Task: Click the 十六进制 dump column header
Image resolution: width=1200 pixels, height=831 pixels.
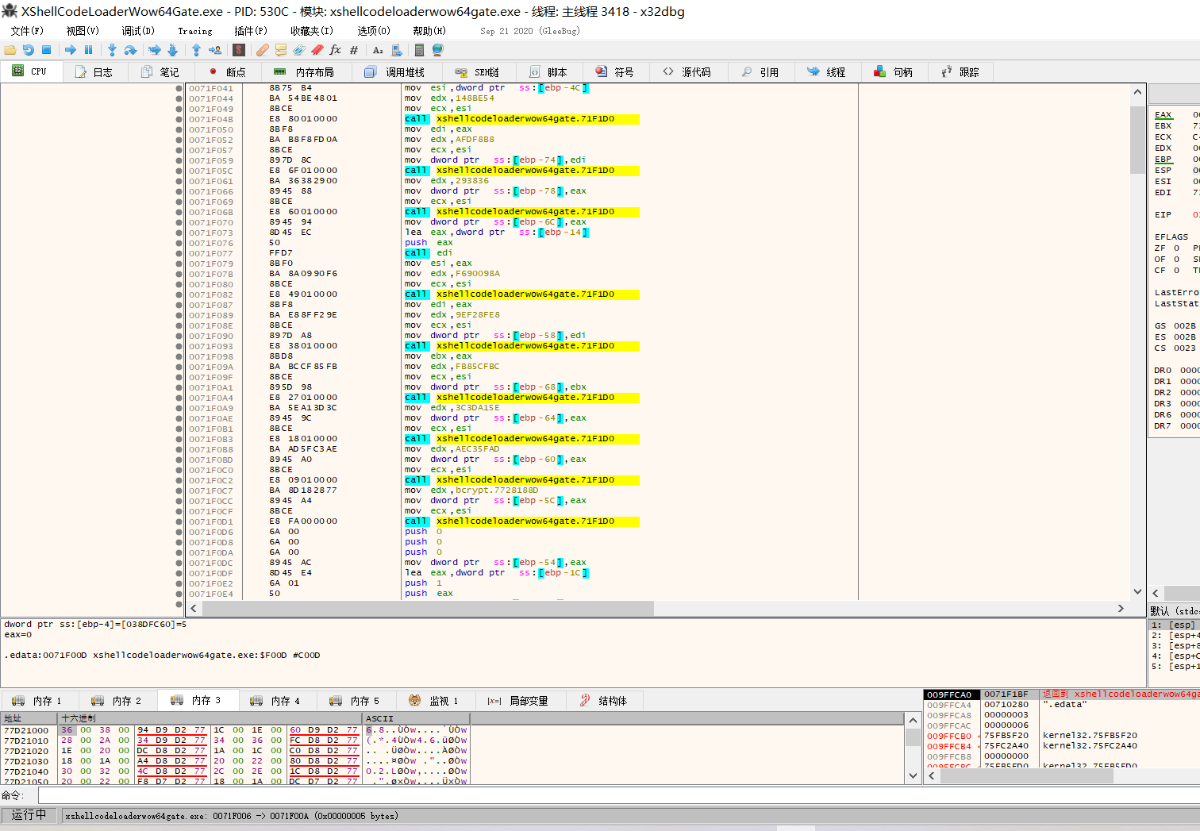Action: click(210, 718)
